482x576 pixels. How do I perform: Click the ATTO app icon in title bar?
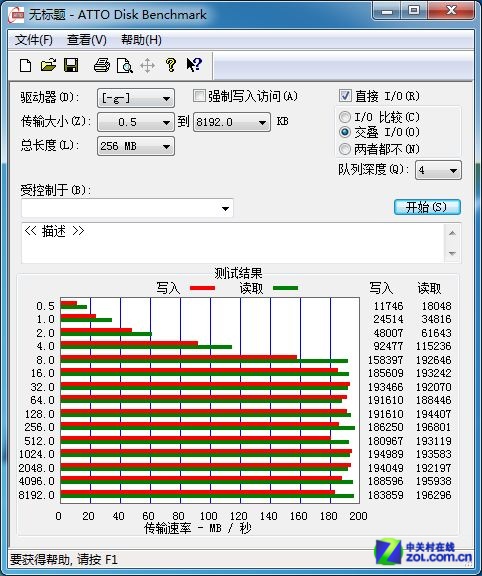17,15
